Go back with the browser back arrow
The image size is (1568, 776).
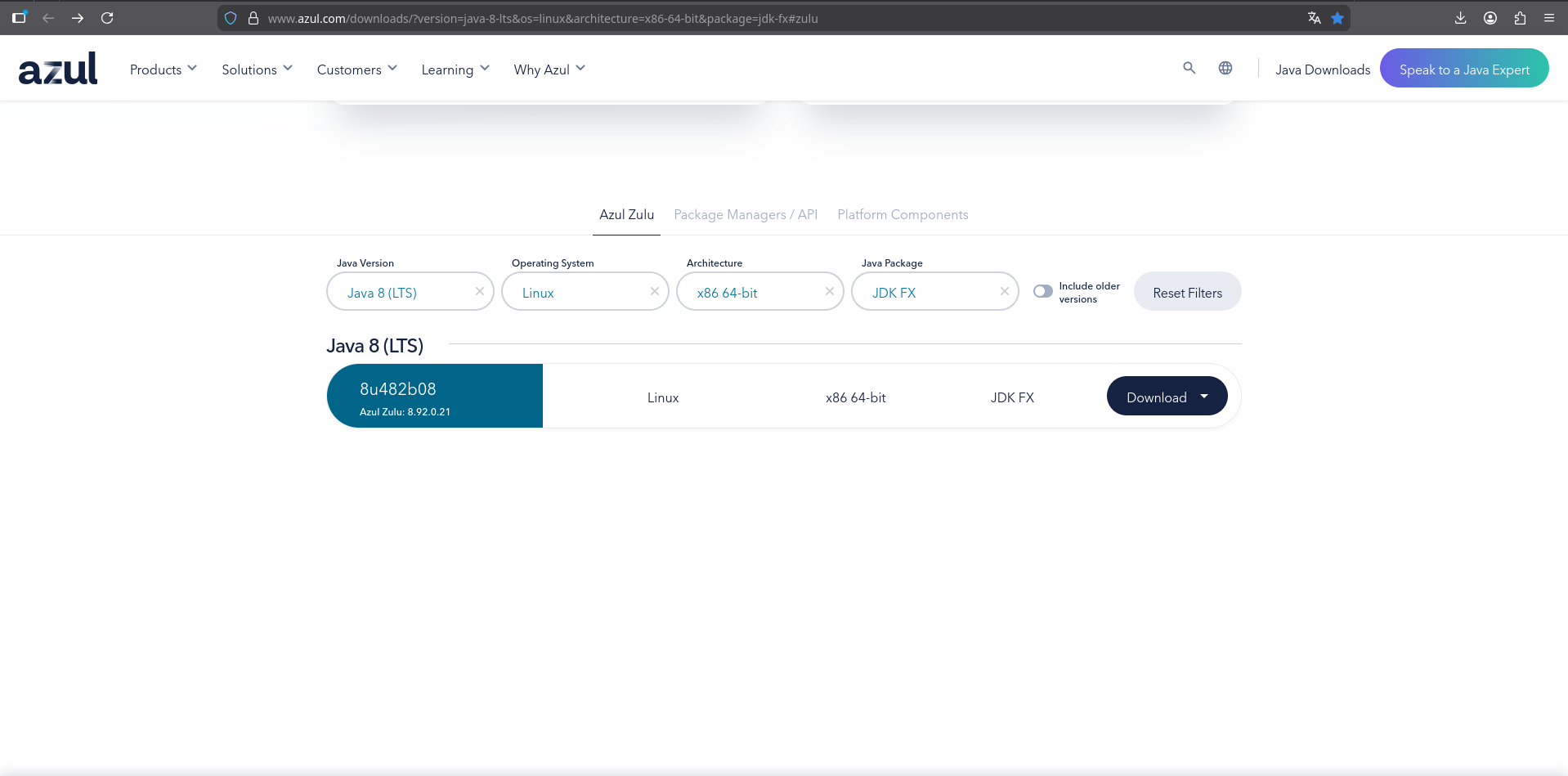48,18
